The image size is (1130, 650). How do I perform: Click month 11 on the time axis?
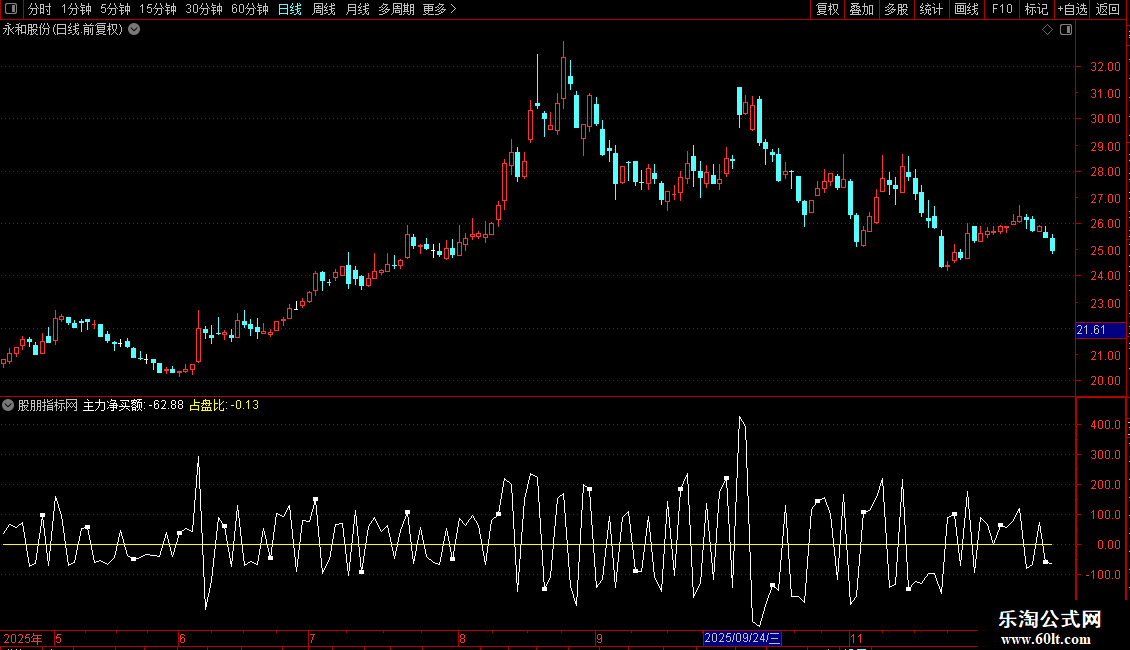(x=856, y=638)
